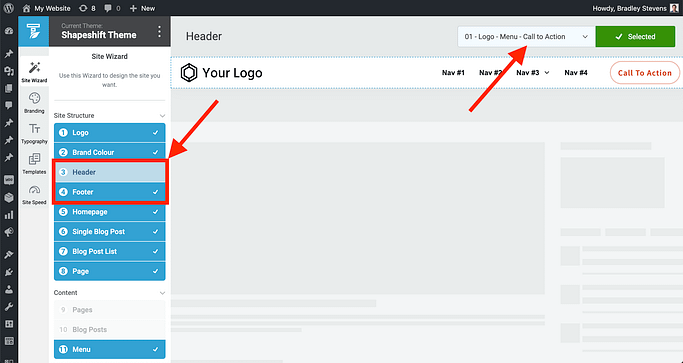
Task: Open the Plugins plug icon
Action: (x=9, y=272)
